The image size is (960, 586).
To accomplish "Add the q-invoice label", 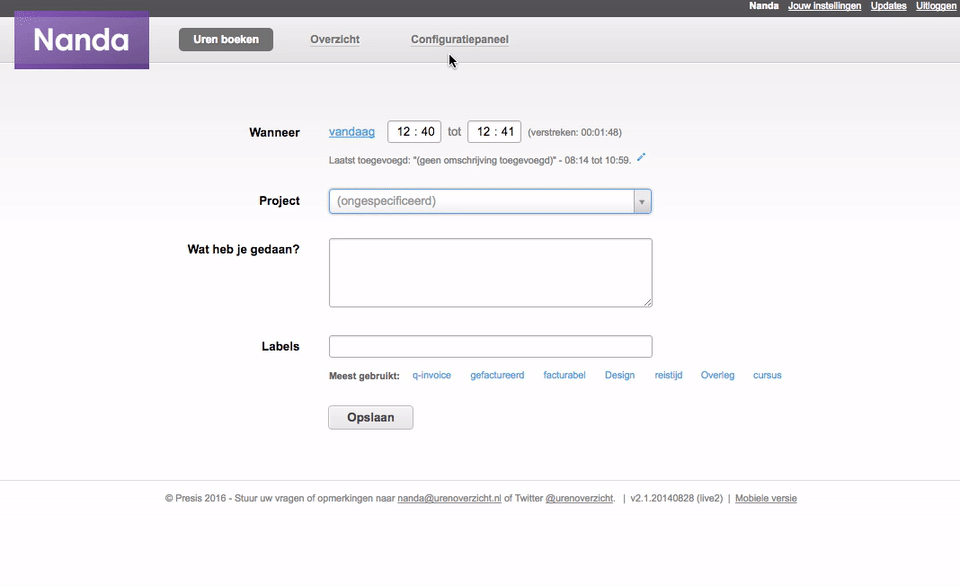I will tap(432, 375).
